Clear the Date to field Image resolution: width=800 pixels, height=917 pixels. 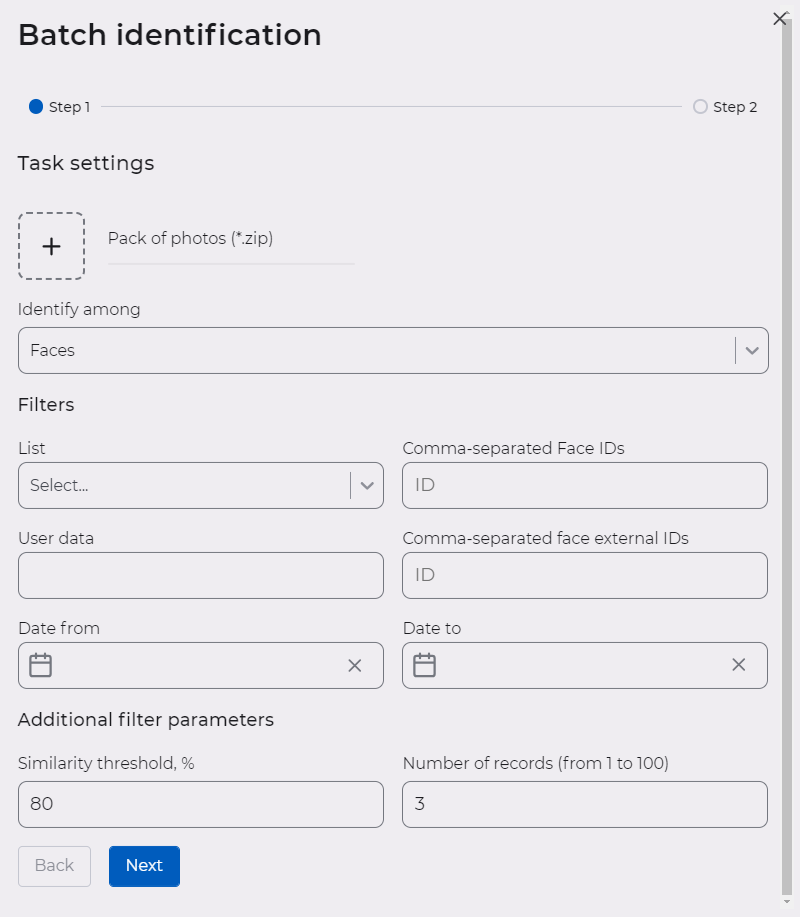739,664
